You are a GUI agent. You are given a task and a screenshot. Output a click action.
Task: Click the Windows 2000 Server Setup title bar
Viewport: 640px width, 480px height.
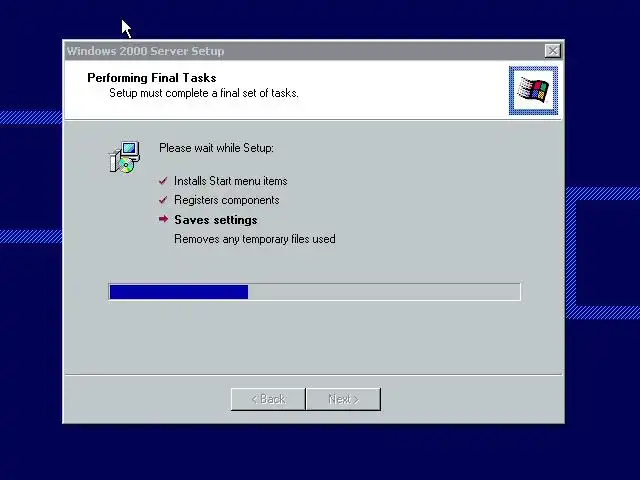[x=313, y=51]
